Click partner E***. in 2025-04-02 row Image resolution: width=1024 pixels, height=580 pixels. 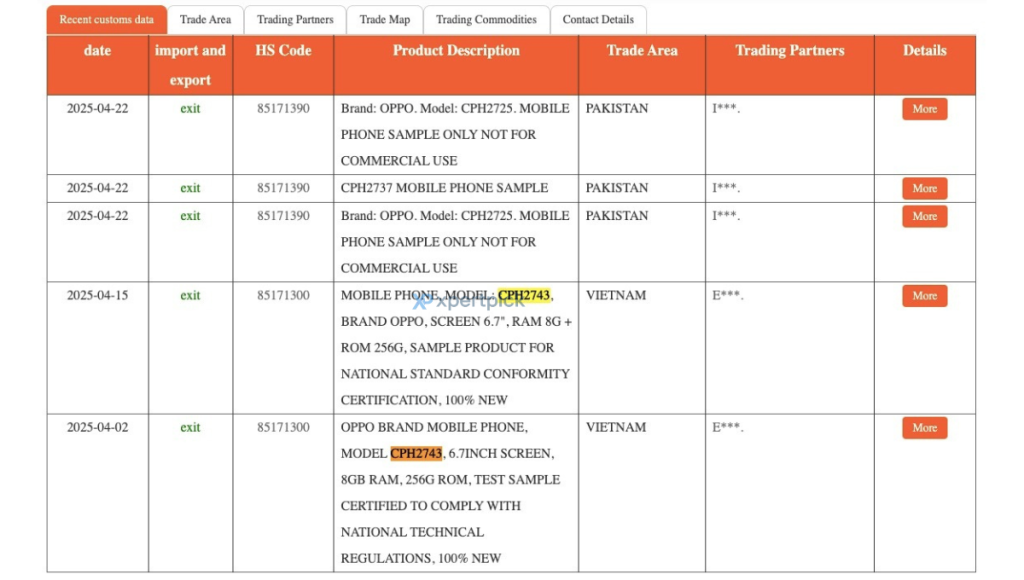728,427
